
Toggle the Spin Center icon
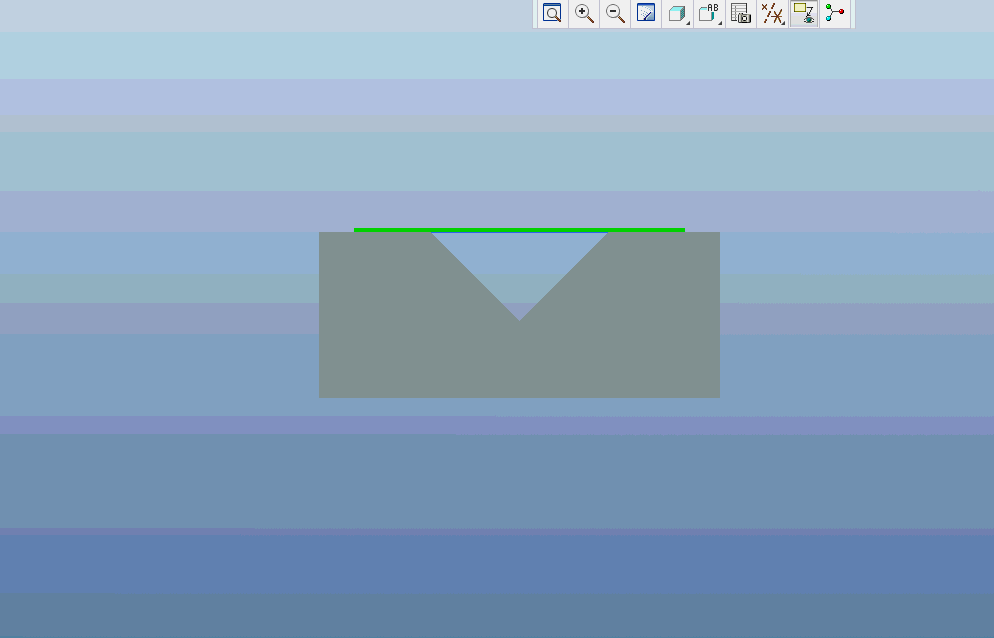835,13
